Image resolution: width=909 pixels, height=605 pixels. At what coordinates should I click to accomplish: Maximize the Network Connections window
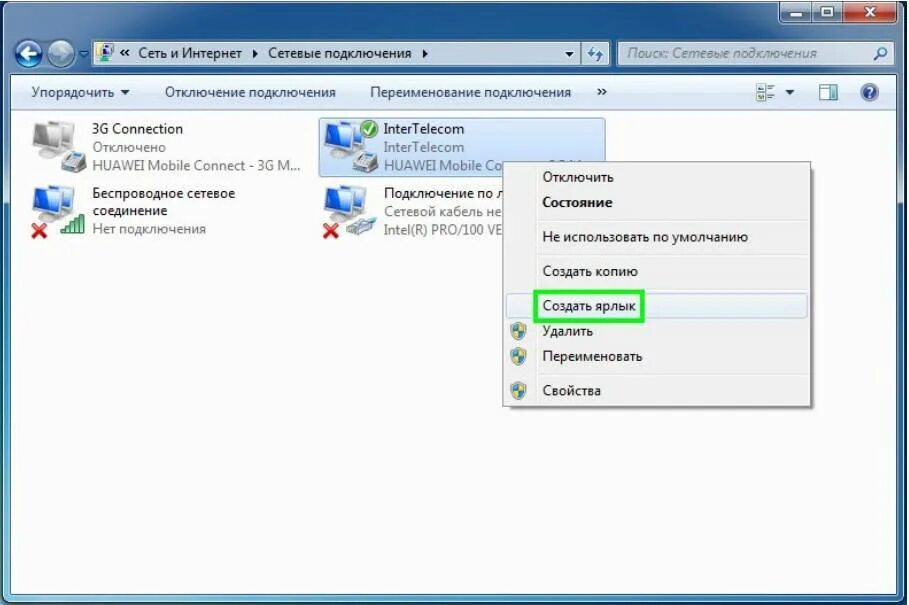point(827,12)
